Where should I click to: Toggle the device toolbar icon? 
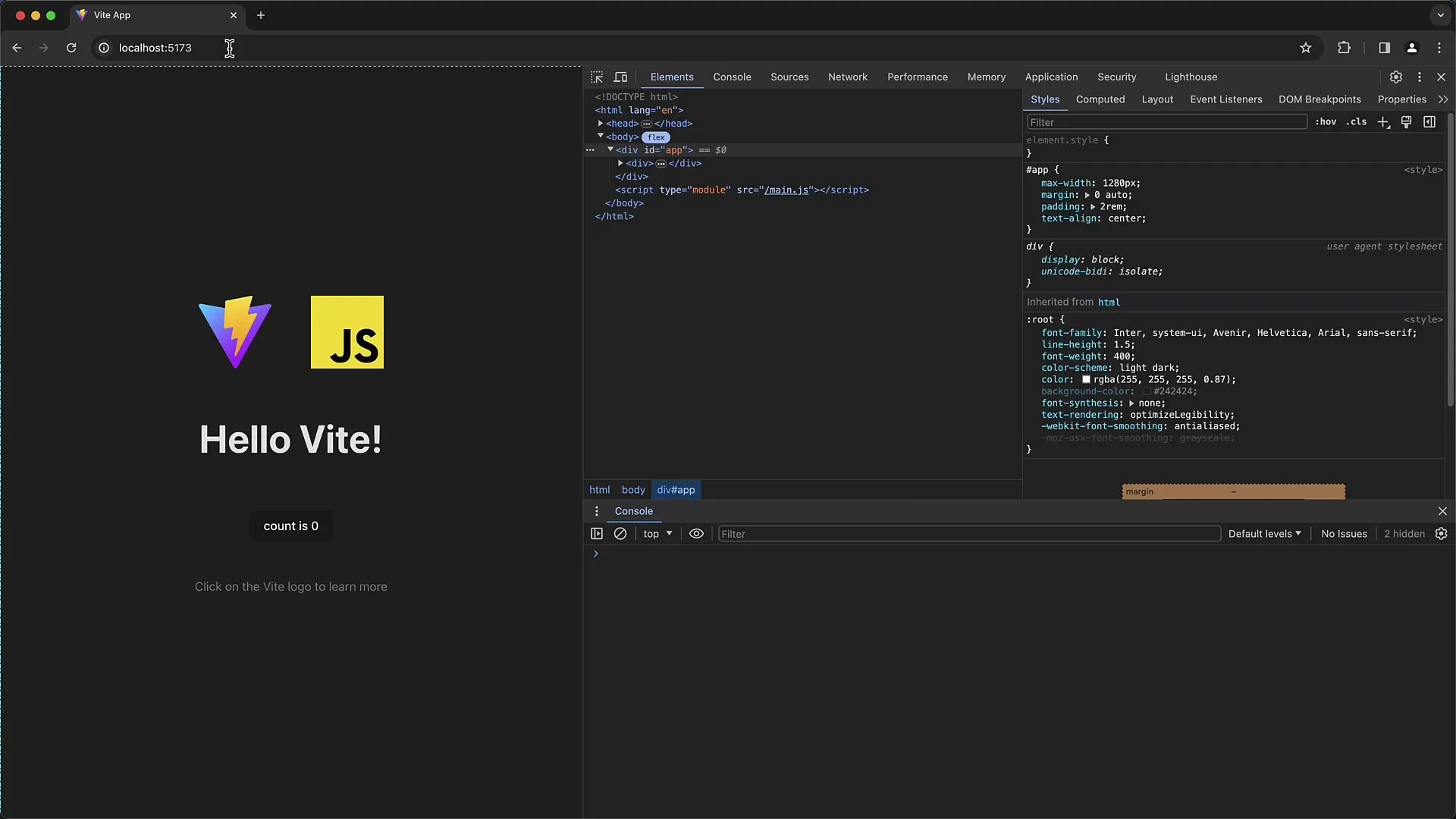click(620, 77)
